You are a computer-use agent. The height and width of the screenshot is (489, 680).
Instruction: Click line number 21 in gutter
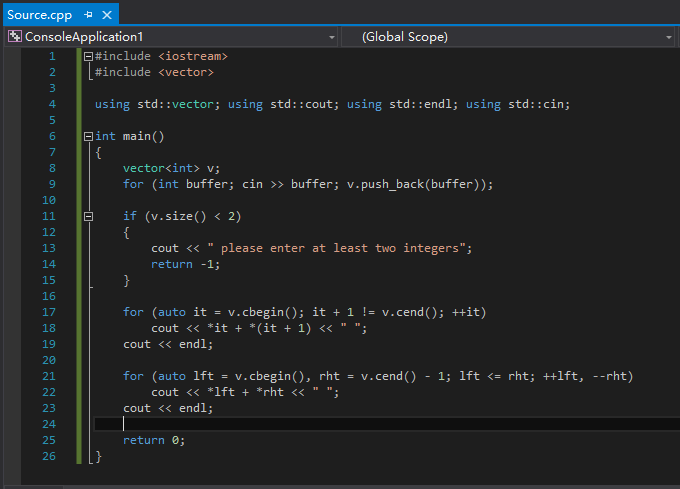tap(49, 376)
